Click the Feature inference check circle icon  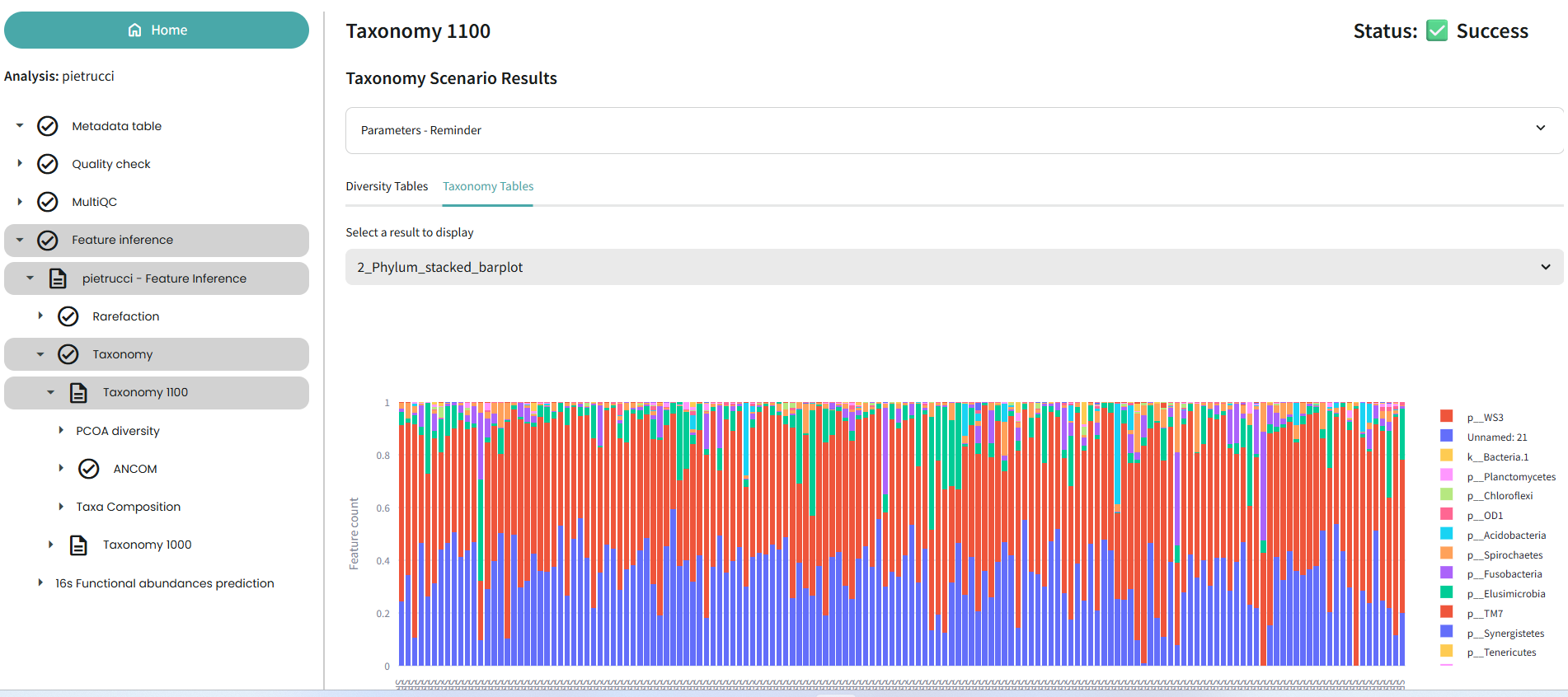[x=48, y=240]
